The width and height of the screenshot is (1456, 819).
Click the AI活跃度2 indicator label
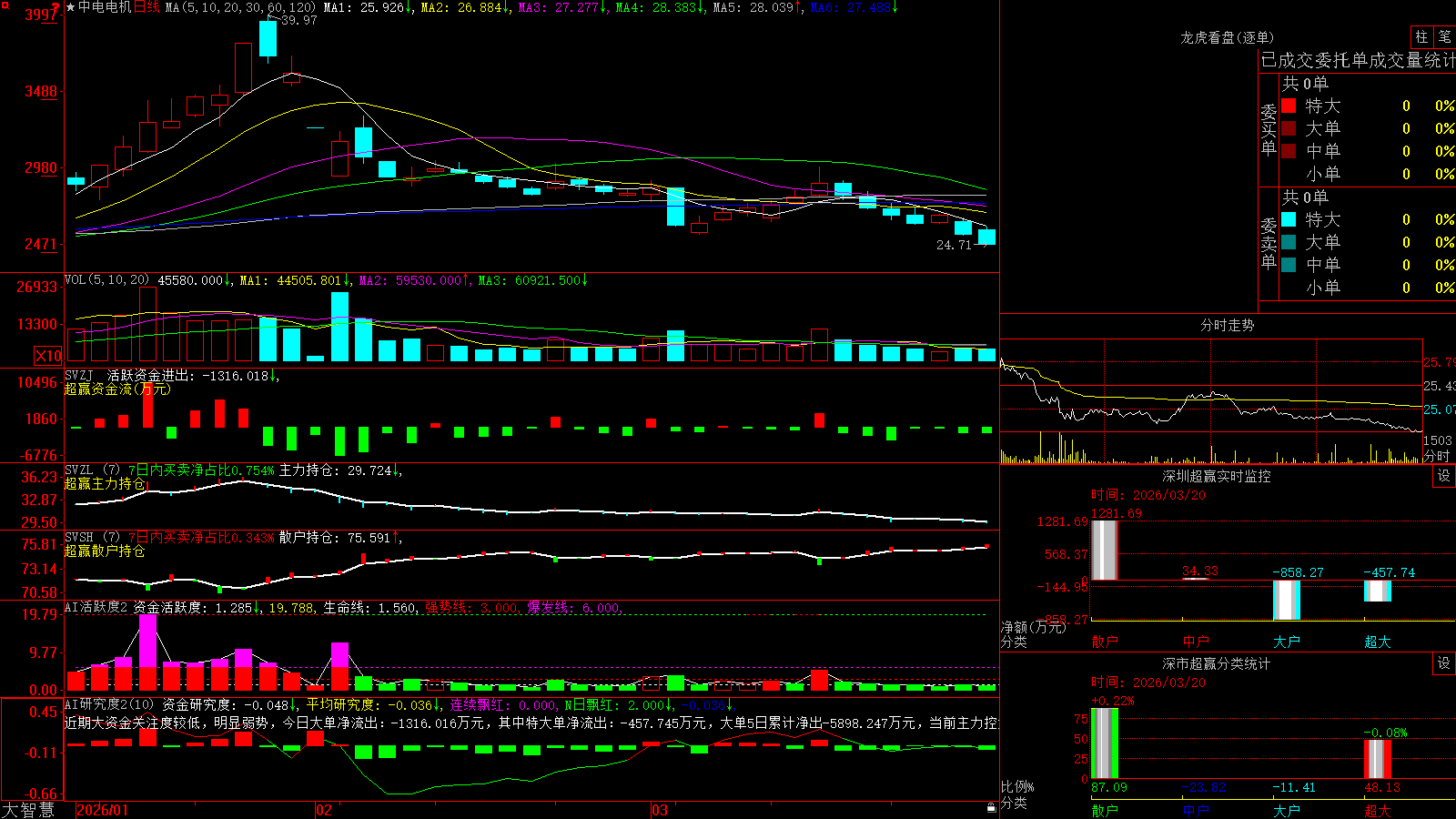point(96,607)
